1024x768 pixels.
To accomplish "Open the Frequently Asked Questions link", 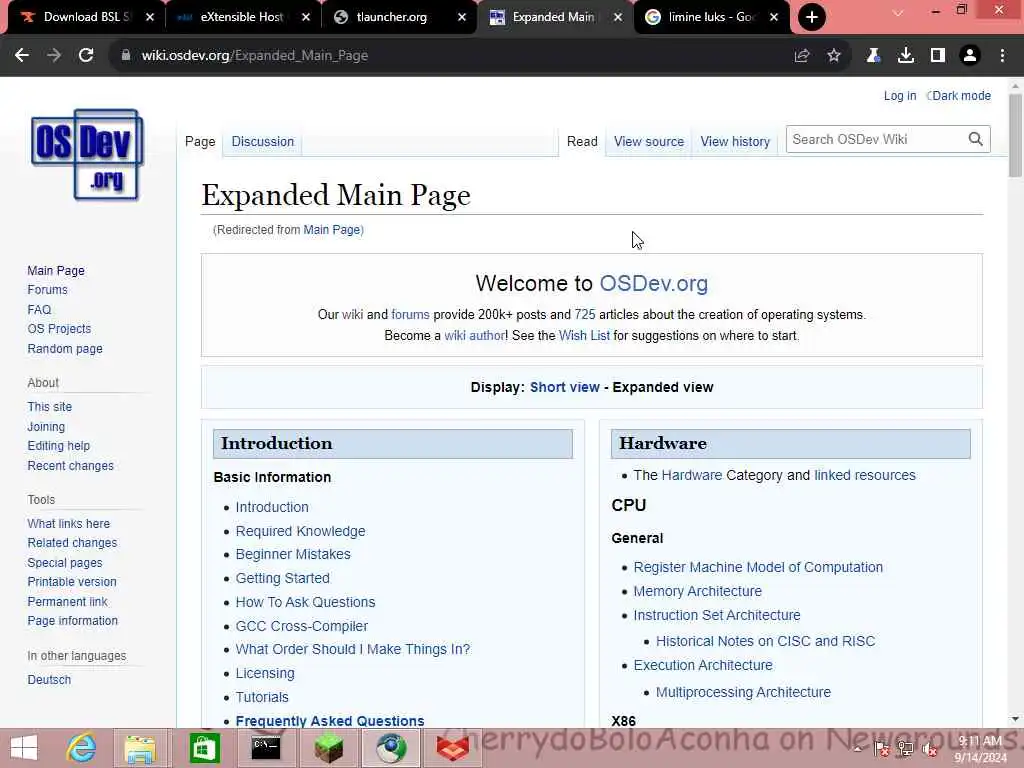I will point(330,721).
